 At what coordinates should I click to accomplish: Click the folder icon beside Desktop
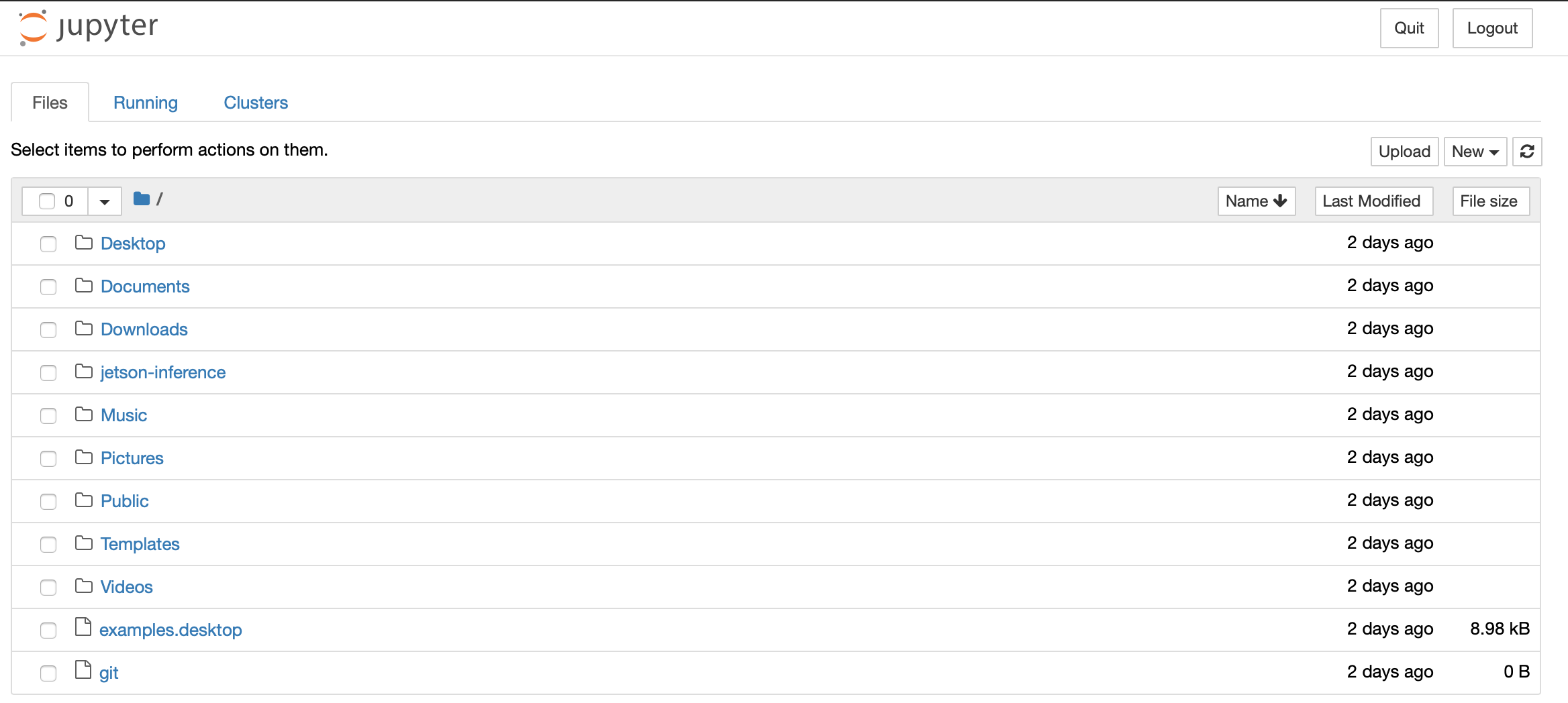(84, 243)
